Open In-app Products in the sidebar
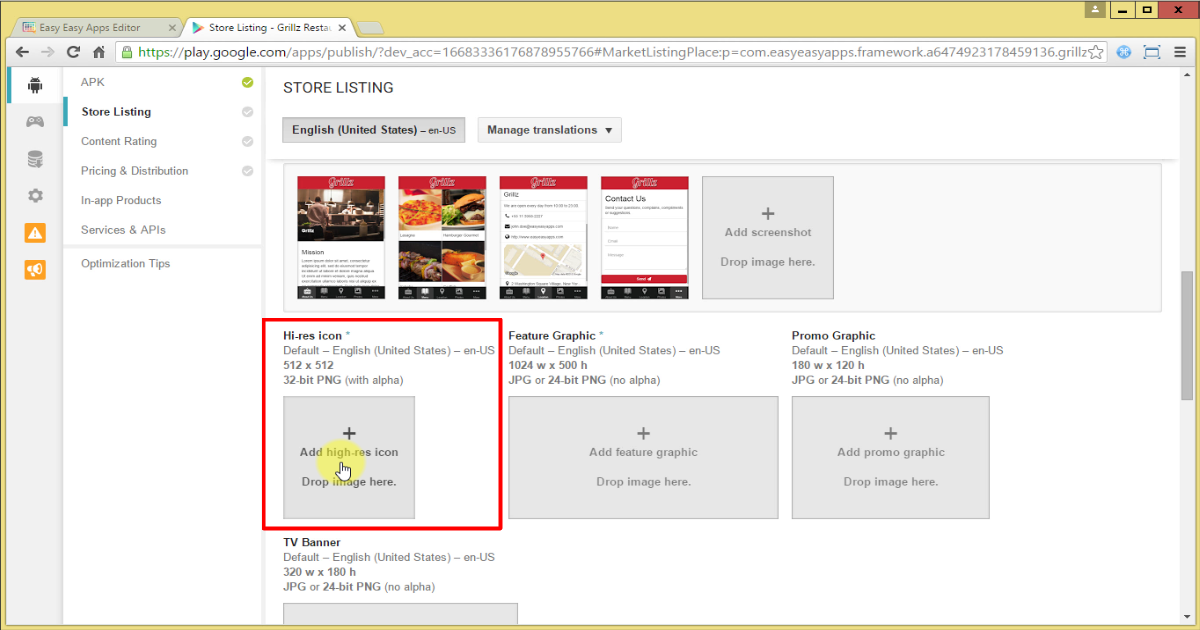The image size is (1200, 630). (x=121, y=200)
